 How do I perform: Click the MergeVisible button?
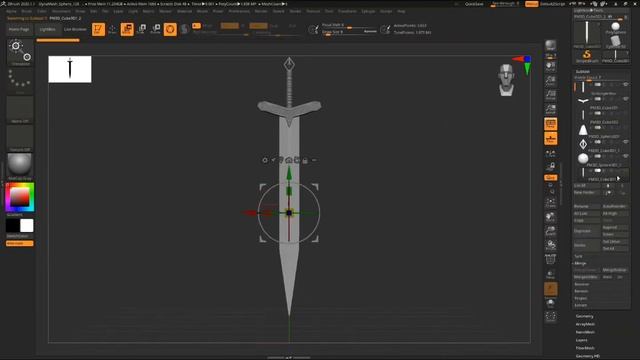(x=615, y=270)
